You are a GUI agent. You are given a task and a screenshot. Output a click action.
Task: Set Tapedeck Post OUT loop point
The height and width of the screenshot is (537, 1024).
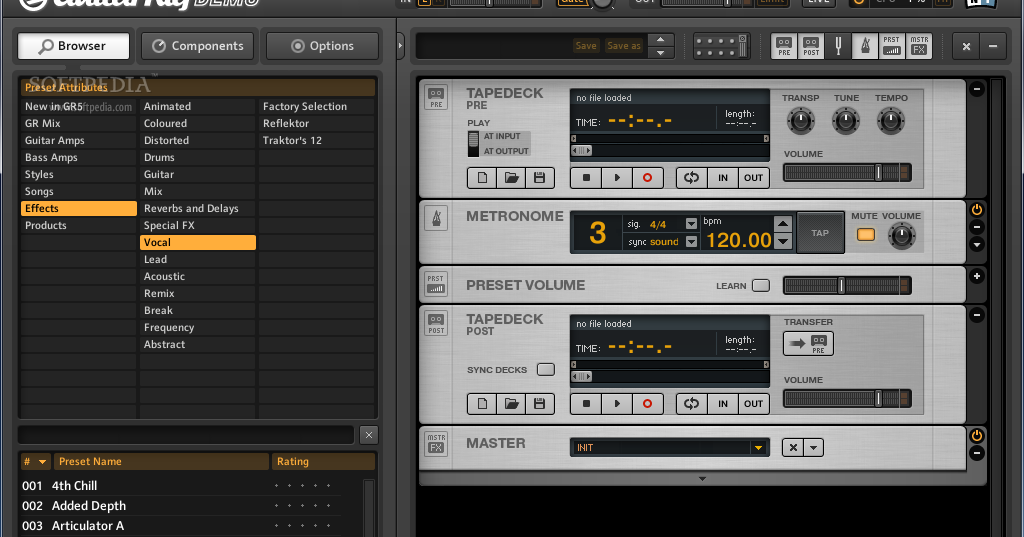point(753,404)
